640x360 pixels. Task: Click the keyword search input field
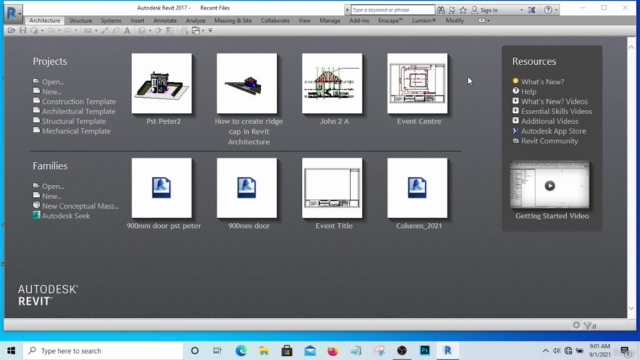[393, 10]
